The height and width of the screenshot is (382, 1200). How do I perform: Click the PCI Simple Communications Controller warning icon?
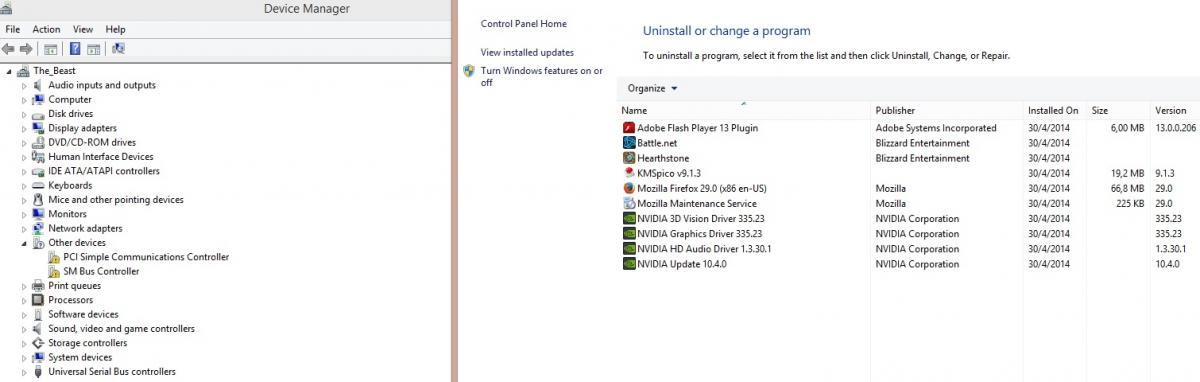[54, 257]
